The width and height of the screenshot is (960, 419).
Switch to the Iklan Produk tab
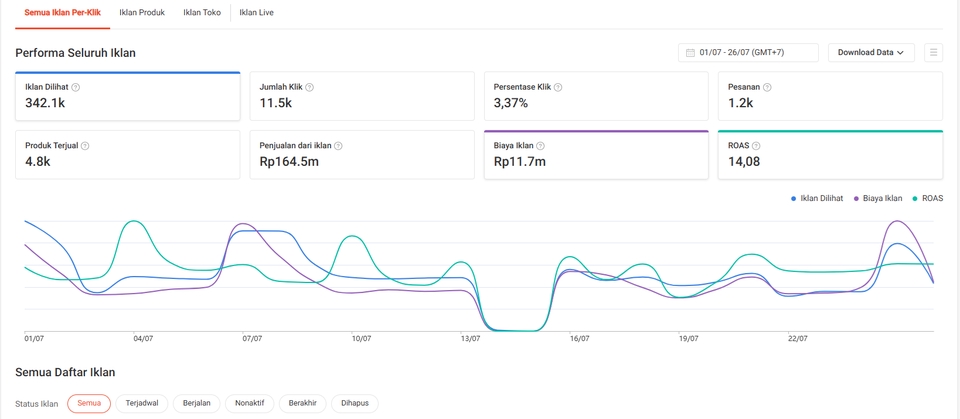coord(142,13)
